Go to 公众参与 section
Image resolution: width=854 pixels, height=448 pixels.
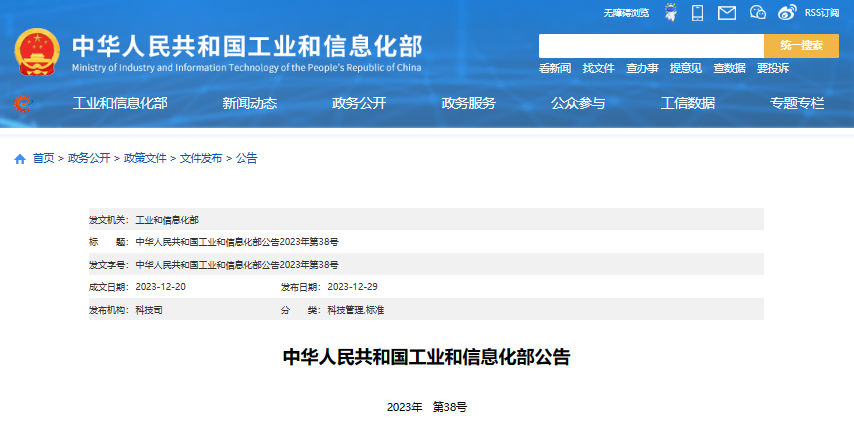coord(578,103)
